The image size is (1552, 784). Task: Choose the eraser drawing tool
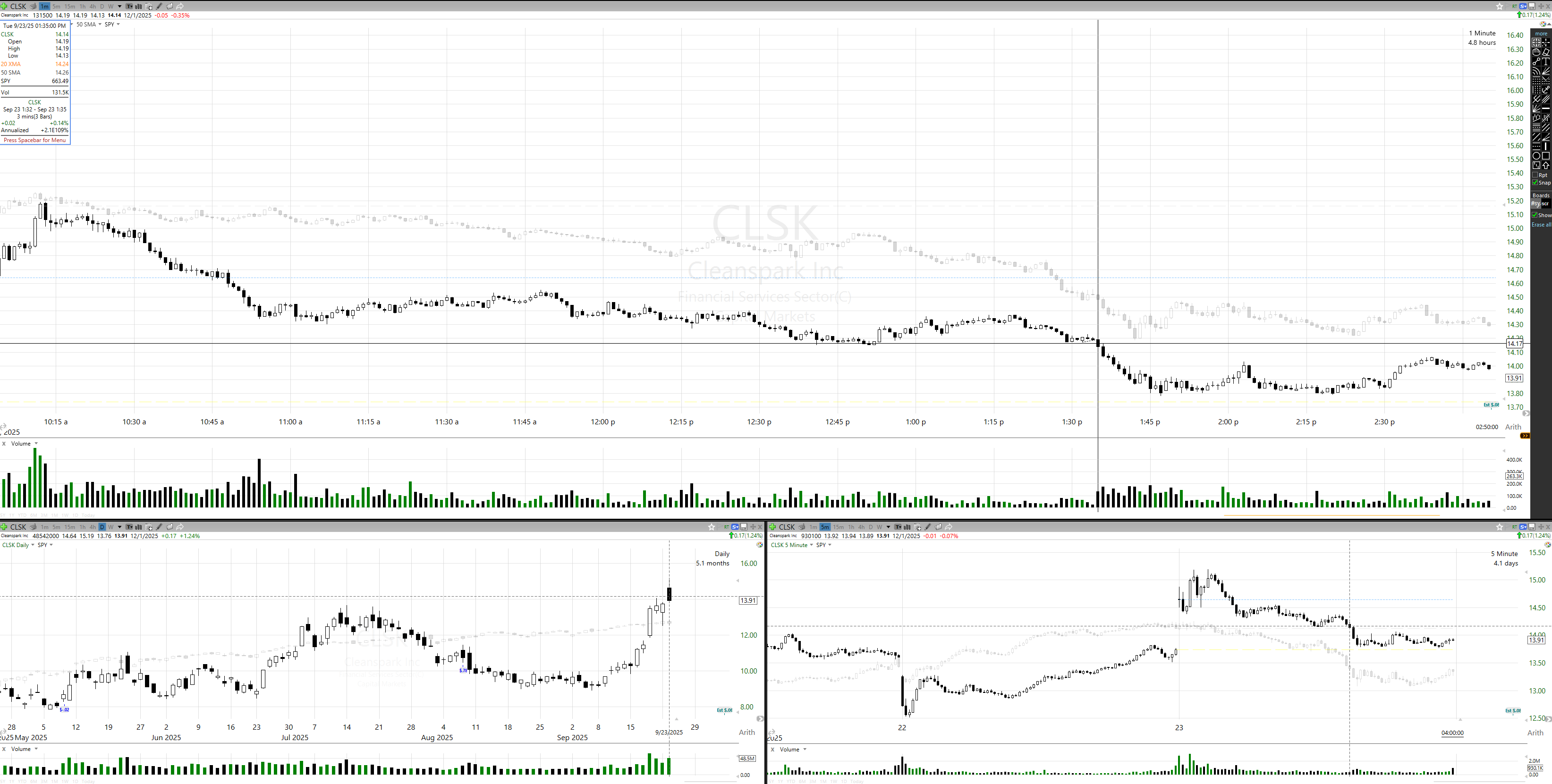1546,52
